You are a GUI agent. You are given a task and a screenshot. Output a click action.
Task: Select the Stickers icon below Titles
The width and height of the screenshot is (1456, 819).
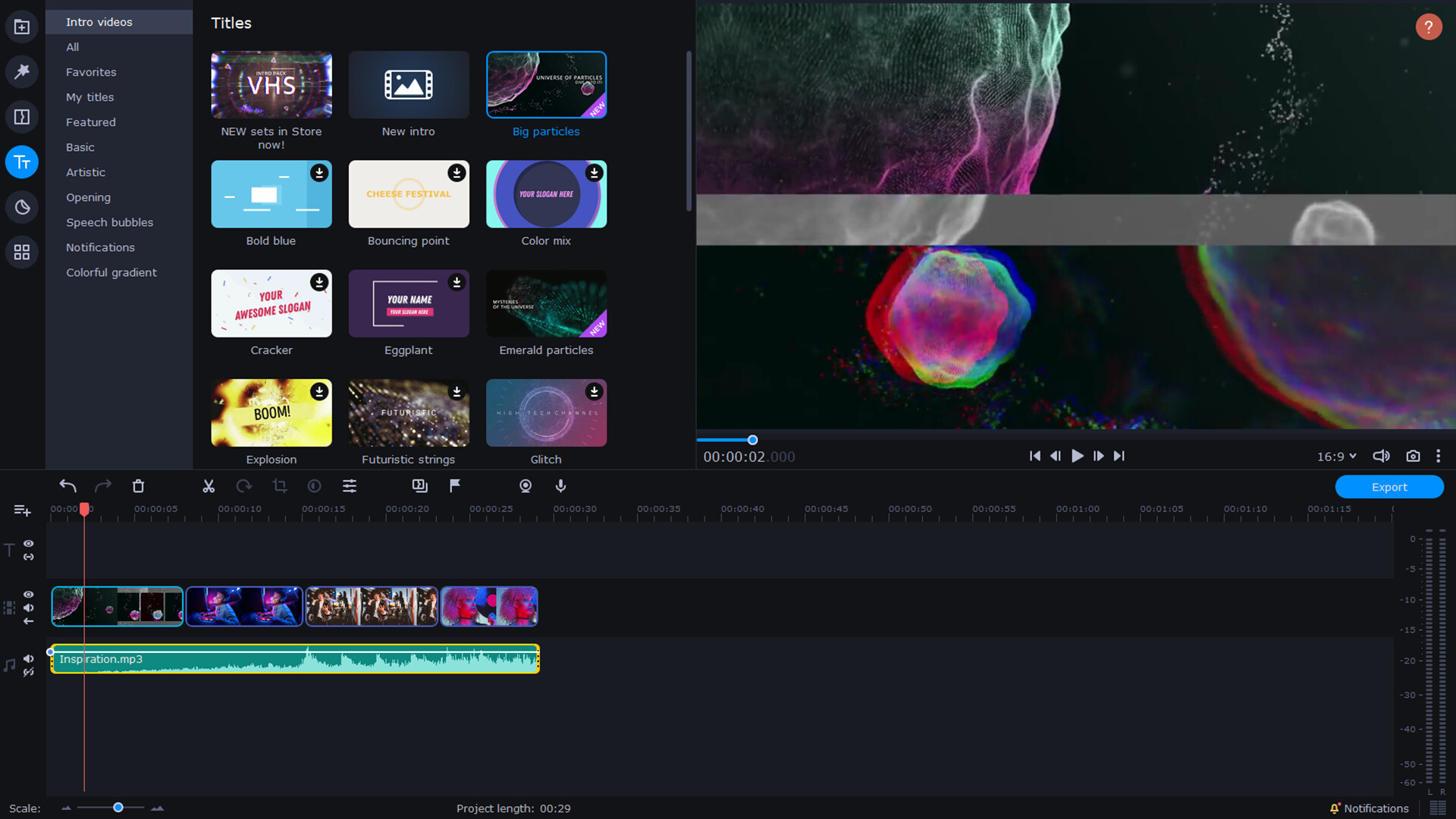pos(22,206)
